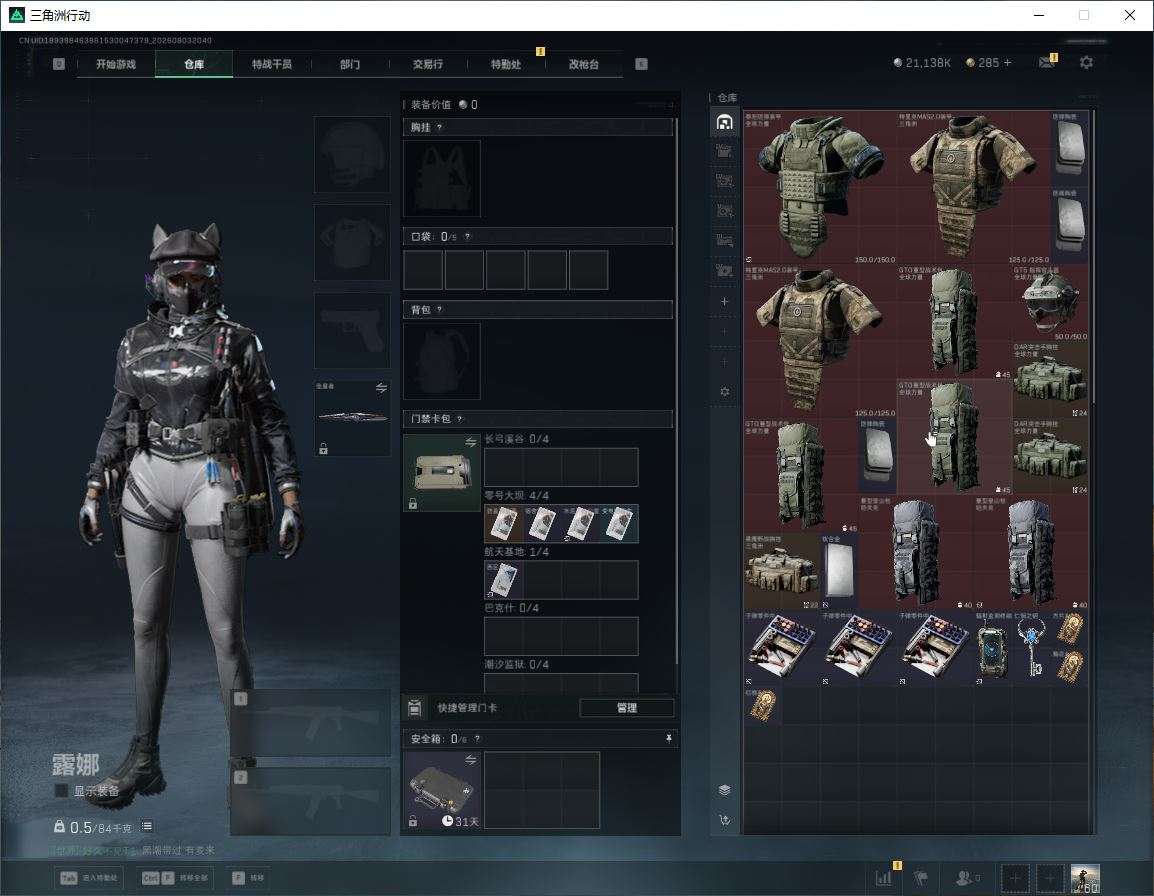Click the empty chest rig slot
The height and width of the screenshot is (896, 1154).
[442, 178]
